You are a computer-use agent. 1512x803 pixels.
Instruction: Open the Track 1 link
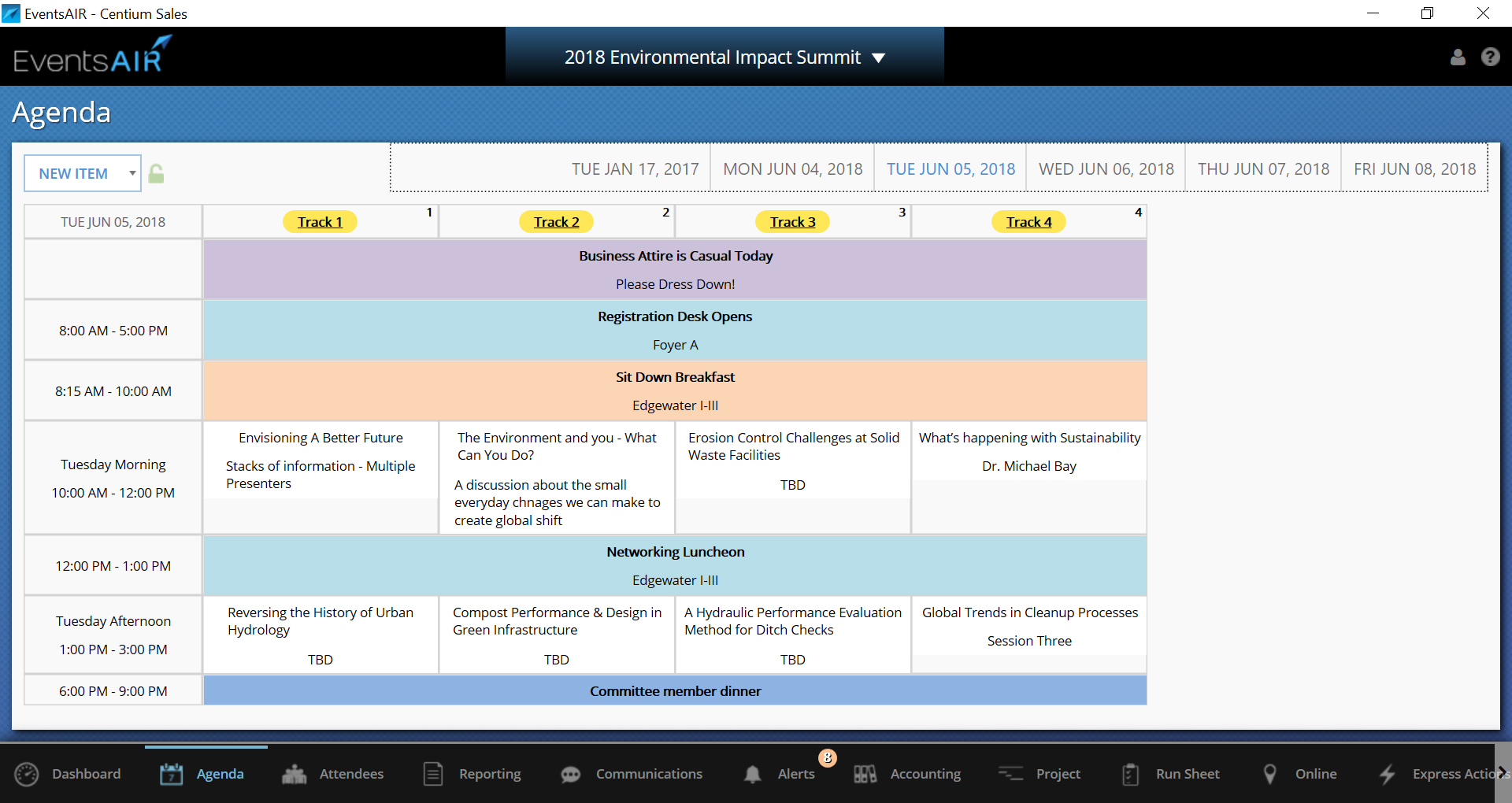click(320, 222)
